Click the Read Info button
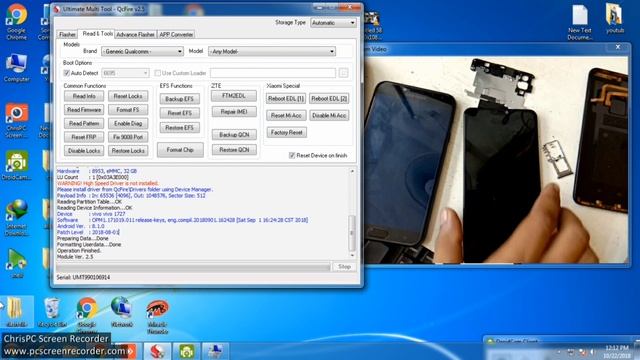The height and width of the screenshot is (360, 640). [84, 96]
